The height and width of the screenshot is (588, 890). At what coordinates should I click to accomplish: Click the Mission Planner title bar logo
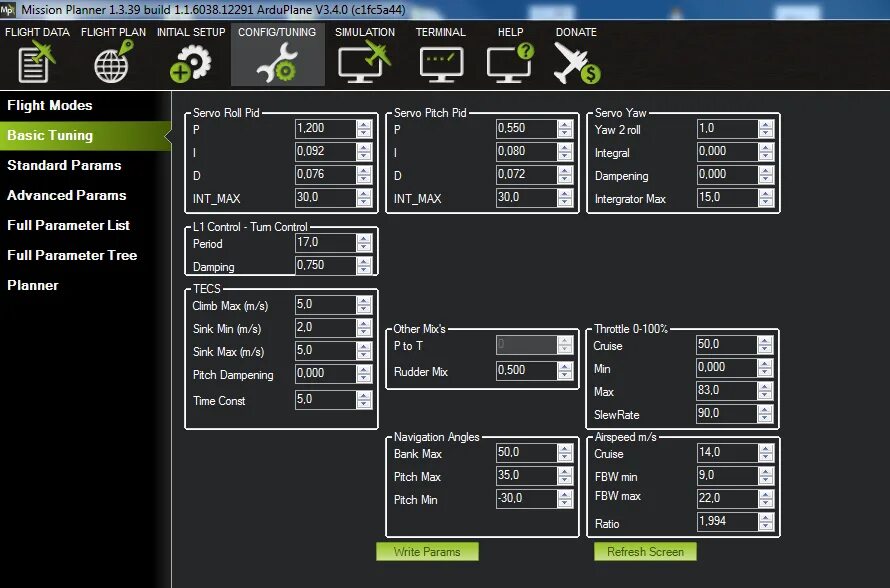point(8,9)
